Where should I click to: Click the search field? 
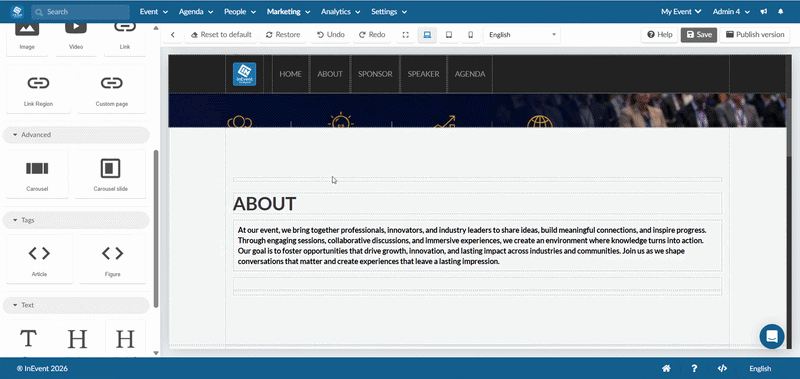pyautogui.click(x=80, y=12)
